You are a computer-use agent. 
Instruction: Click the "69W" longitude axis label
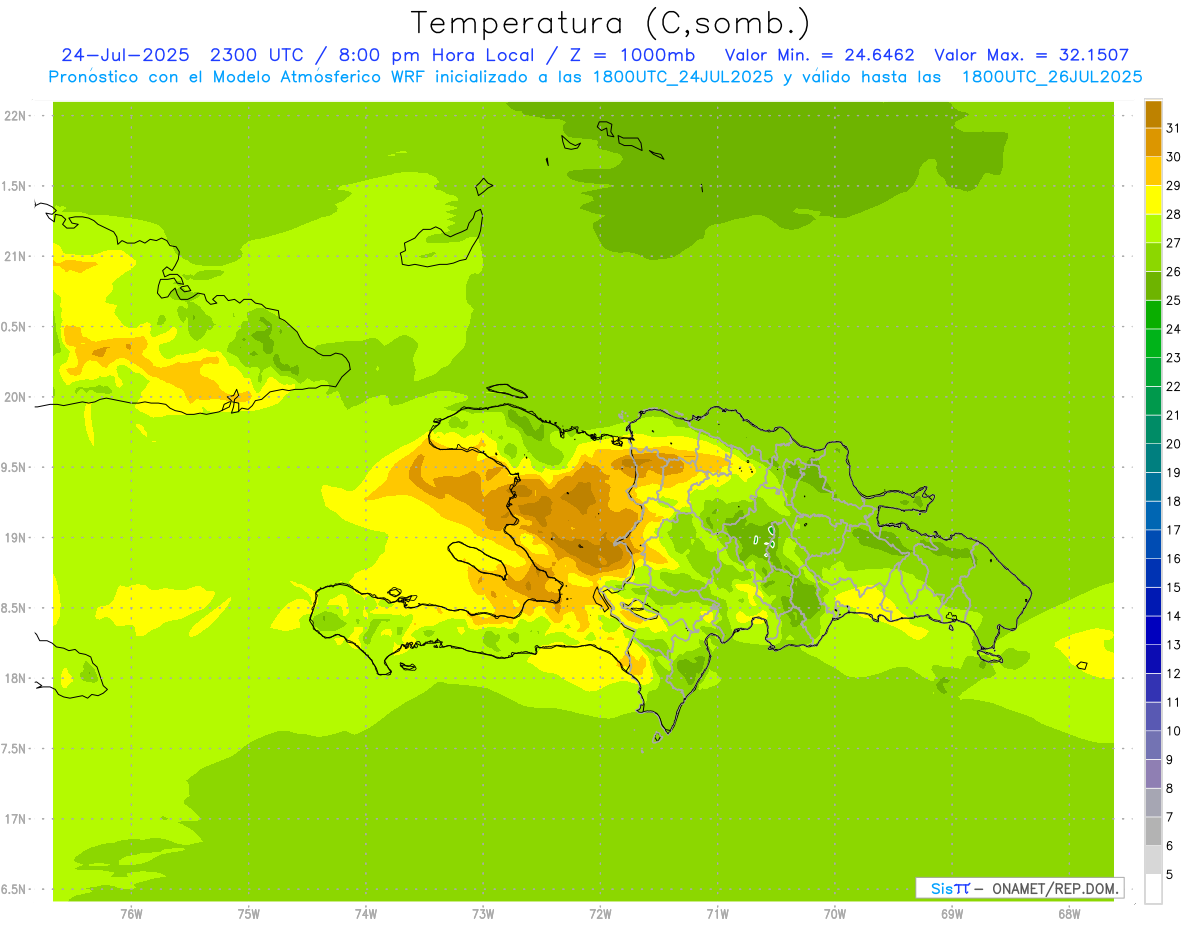click(x=952, y=914)
